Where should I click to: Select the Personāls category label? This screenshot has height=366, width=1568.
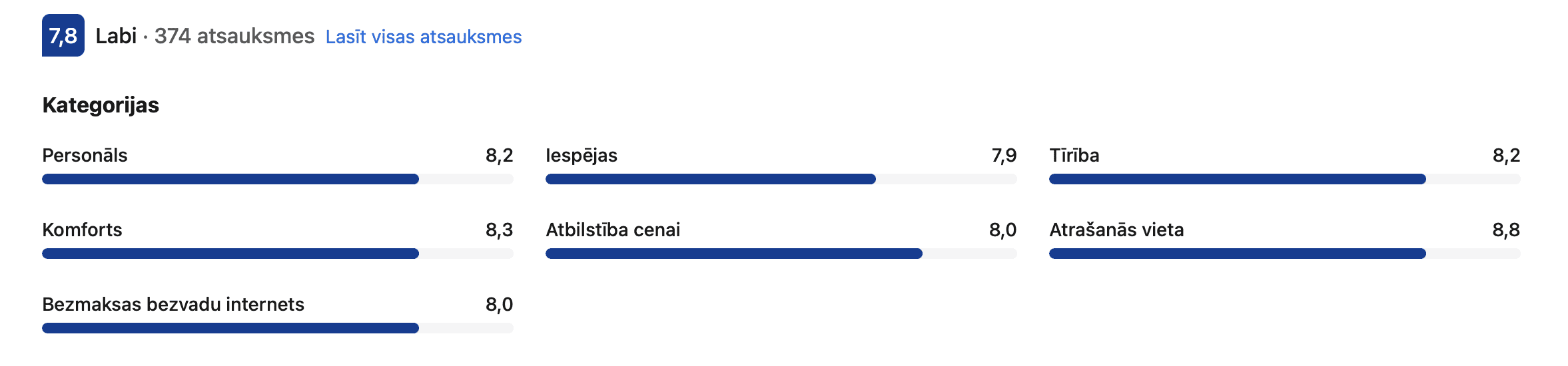pos(85,155)
